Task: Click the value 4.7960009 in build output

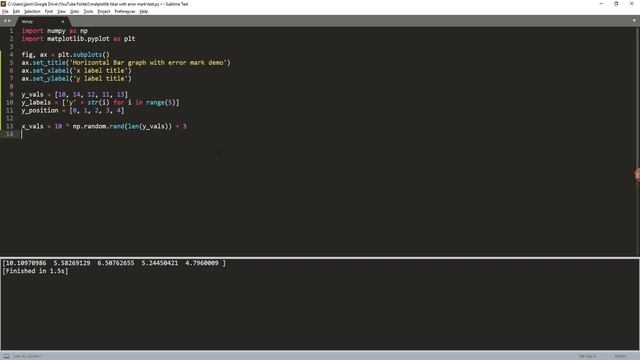Action: [x=202, y=263]
